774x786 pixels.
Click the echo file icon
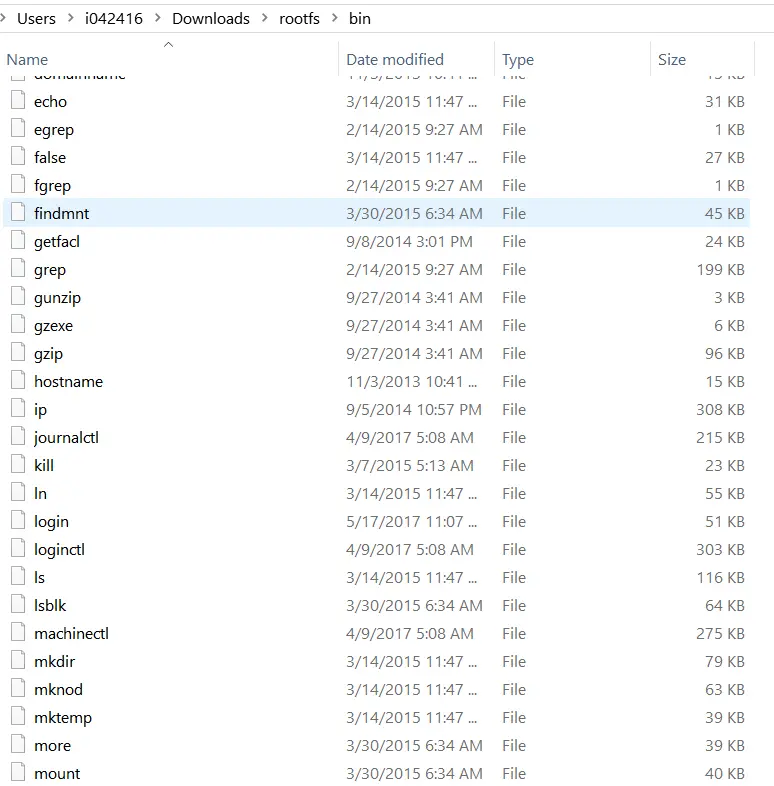[18, 100]
